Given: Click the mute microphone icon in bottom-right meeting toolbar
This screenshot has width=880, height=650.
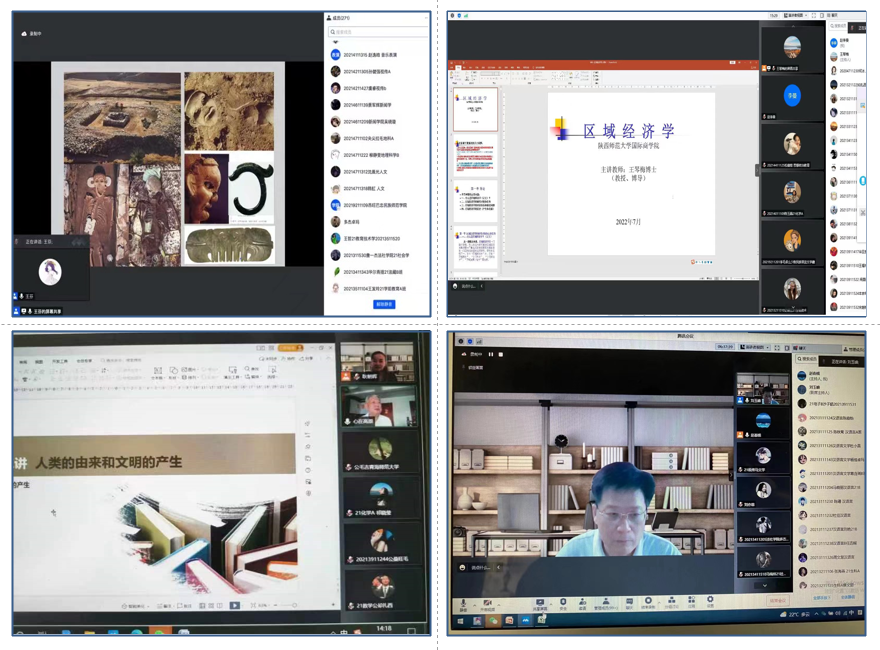Looking at the screenshot, I should (463, 602).
